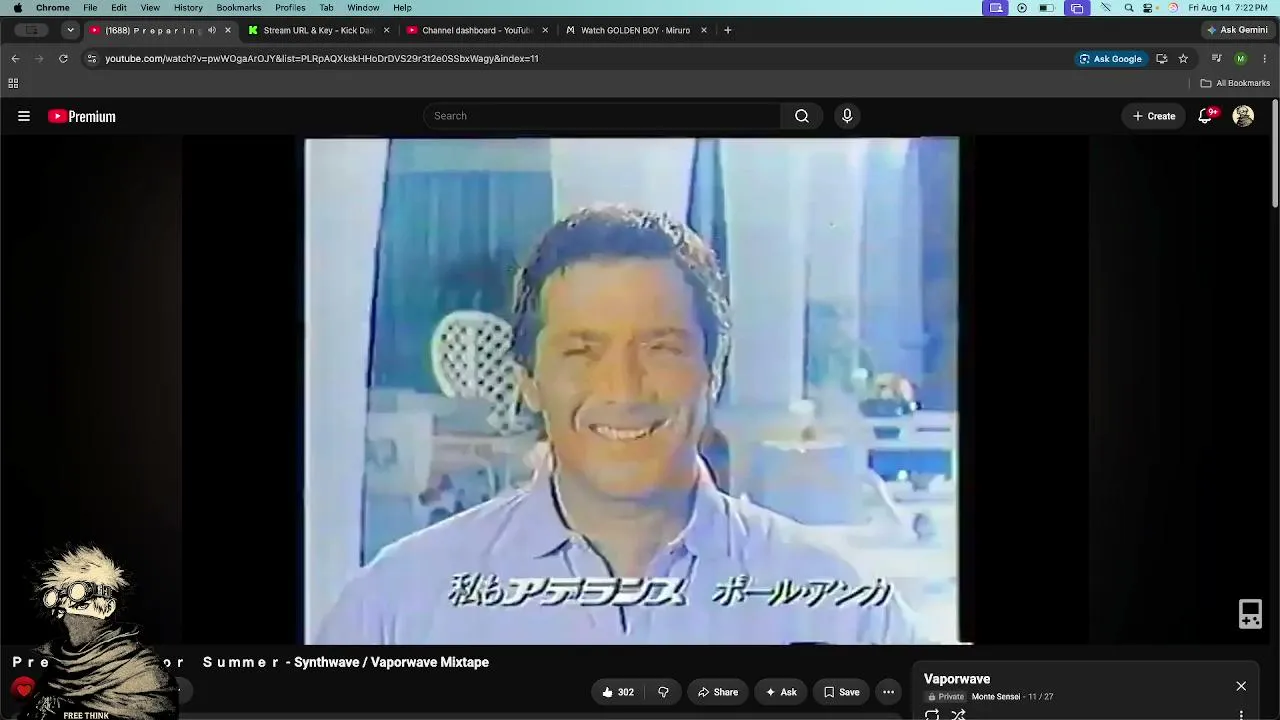
Task: Close the Vaporwave playlist panel
Action: tap(1241, 686)
